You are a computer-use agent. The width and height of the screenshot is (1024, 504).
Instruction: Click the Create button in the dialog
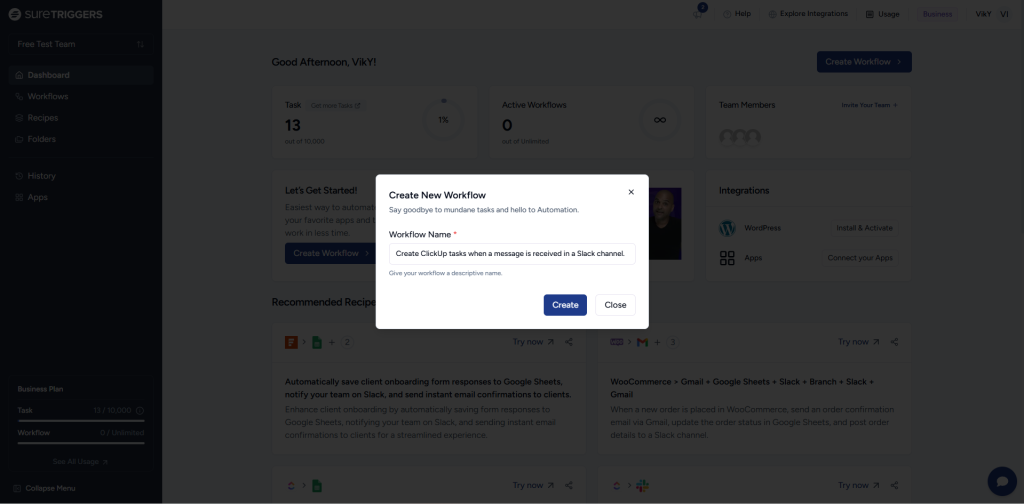coord(565,305)
